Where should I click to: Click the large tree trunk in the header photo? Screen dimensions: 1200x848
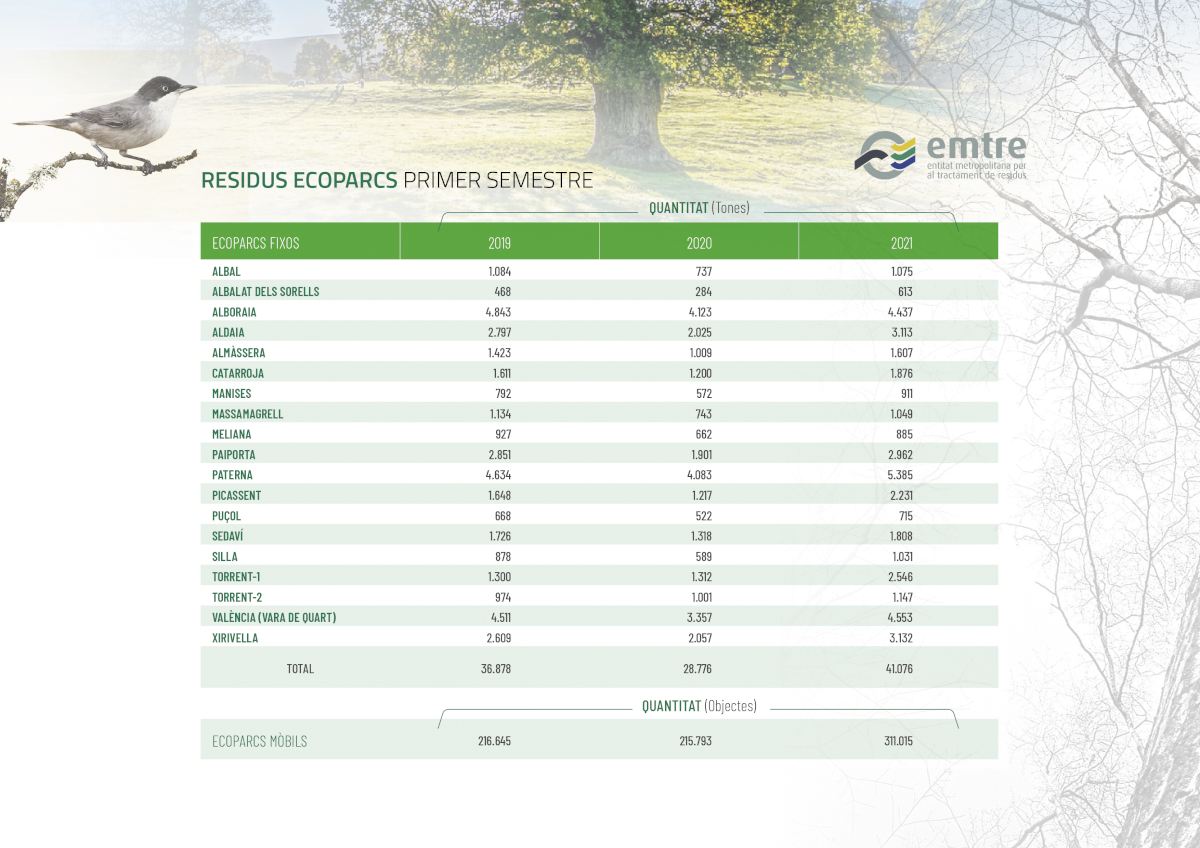tap(627, 120)
